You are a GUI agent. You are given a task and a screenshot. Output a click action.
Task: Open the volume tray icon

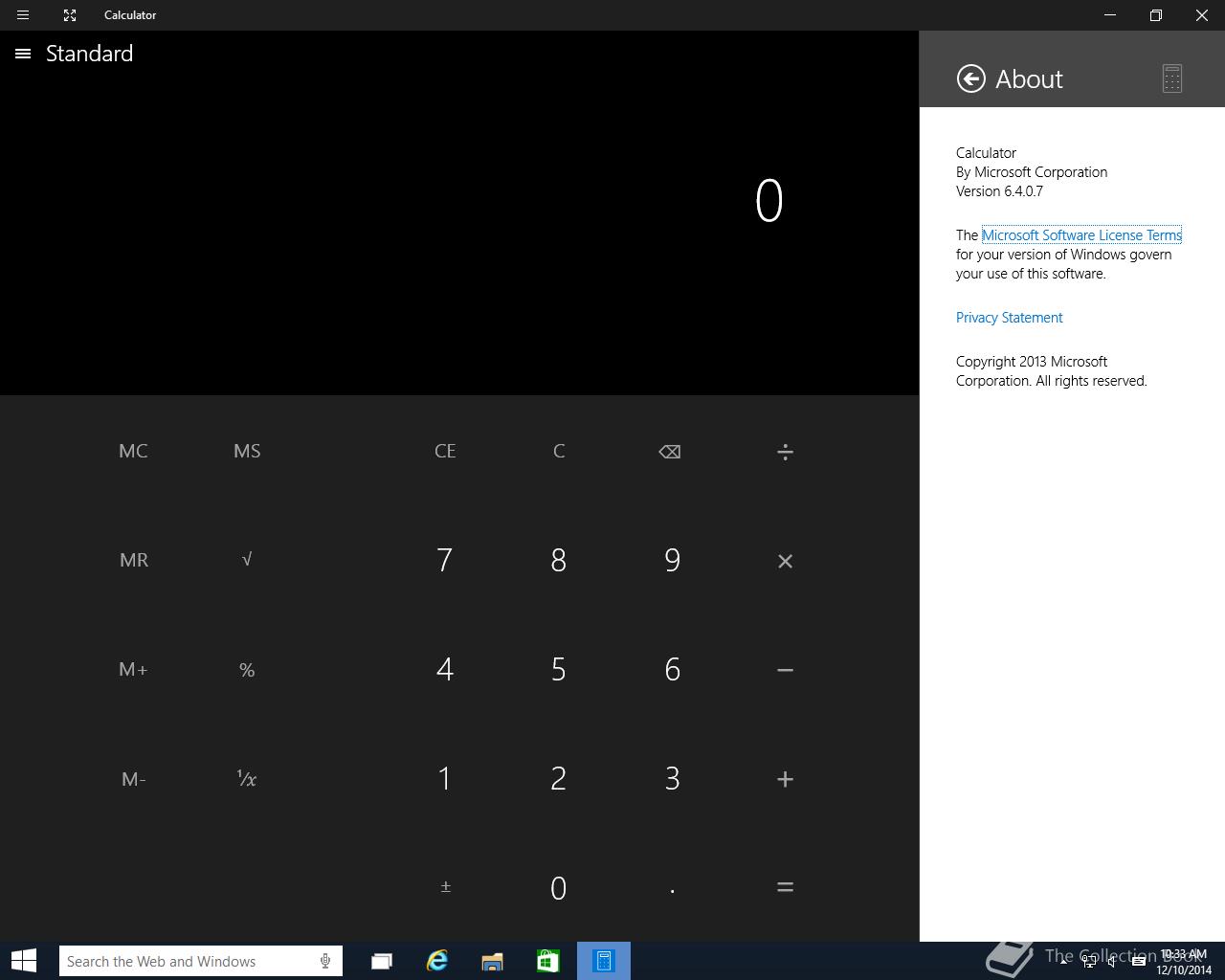click(1112, 962)
